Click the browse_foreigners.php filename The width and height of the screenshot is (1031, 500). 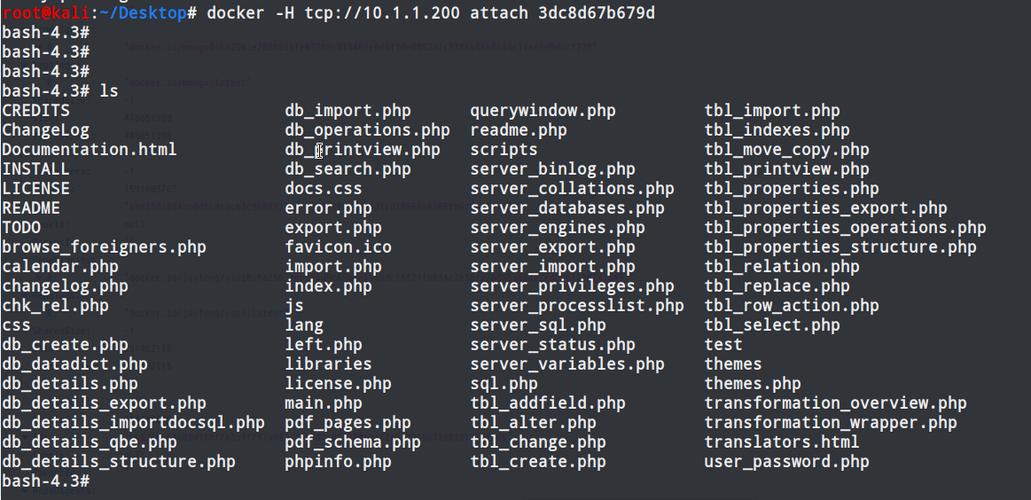pos(104,247)
